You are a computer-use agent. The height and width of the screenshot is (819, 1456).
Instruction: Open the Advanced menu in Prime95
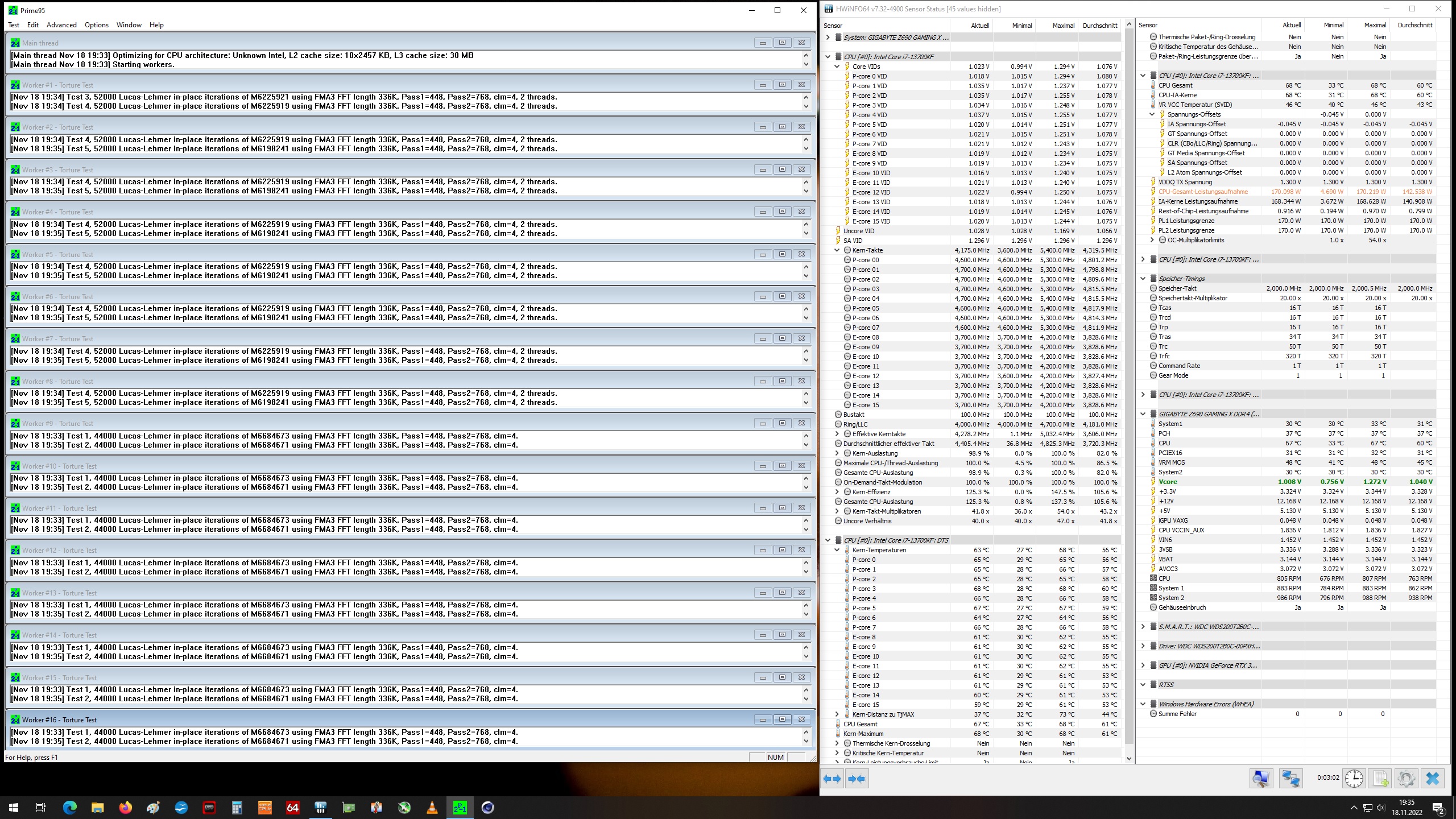pos(61,25)
